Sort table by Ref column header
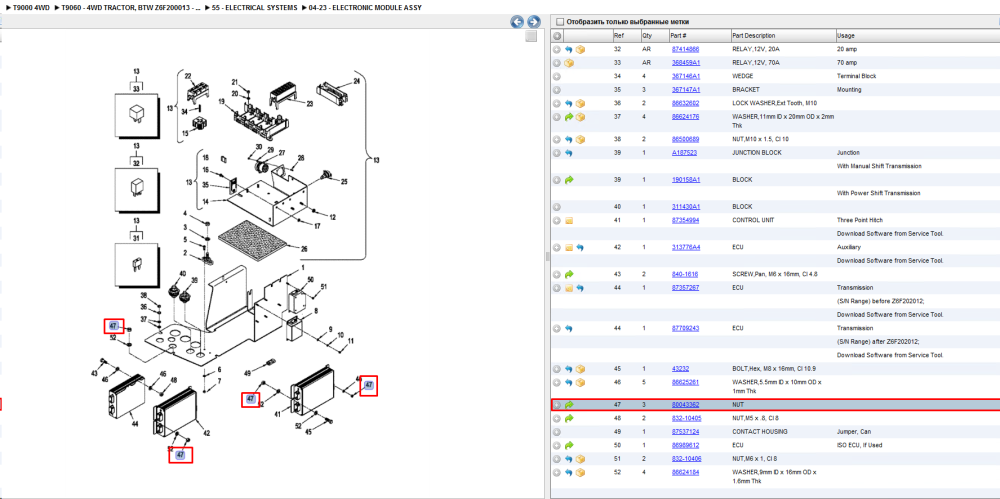Viewport: 1000px width, 499px height. pos(626,36)
